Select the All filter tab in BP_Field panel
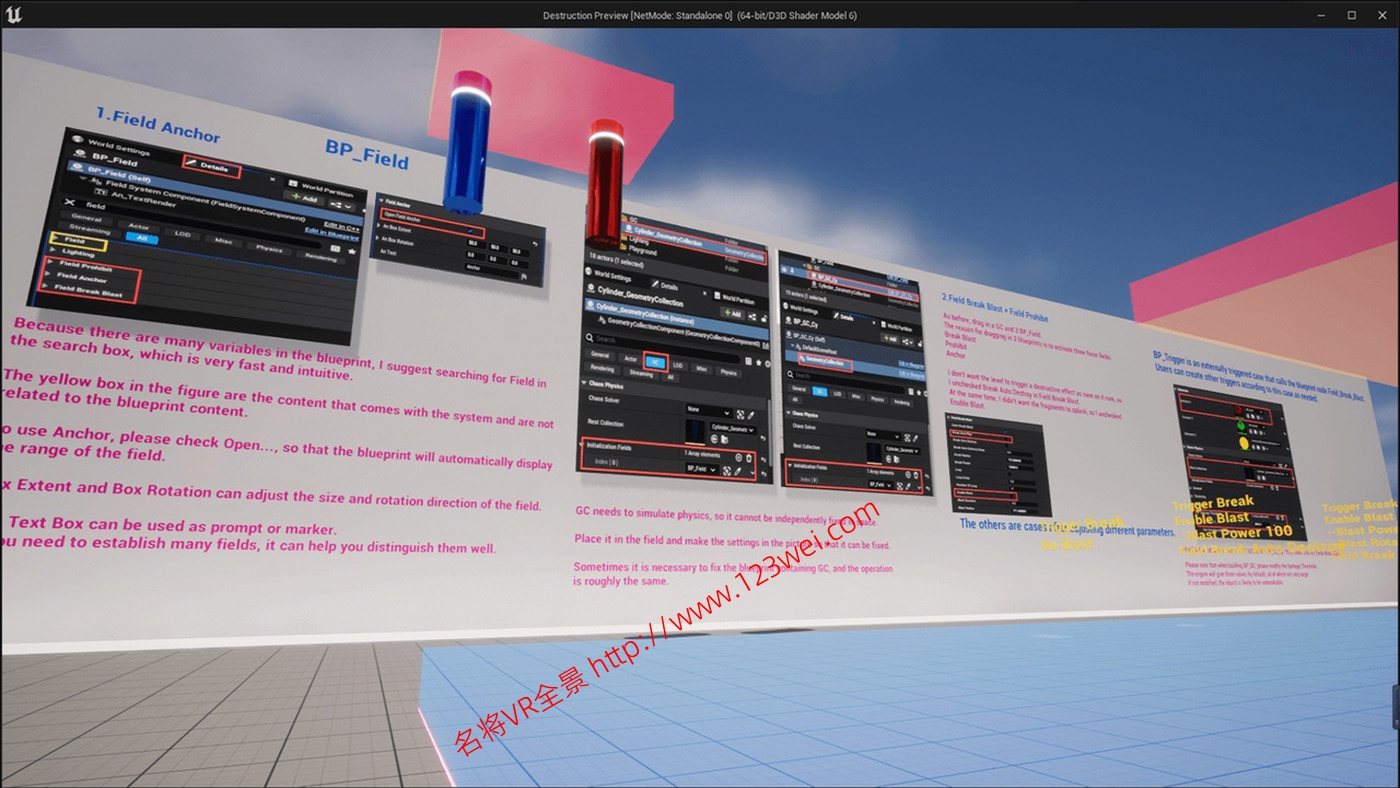Image resolution: width=1400 pixels, height=788 pixels. click(x=141, y=238)
